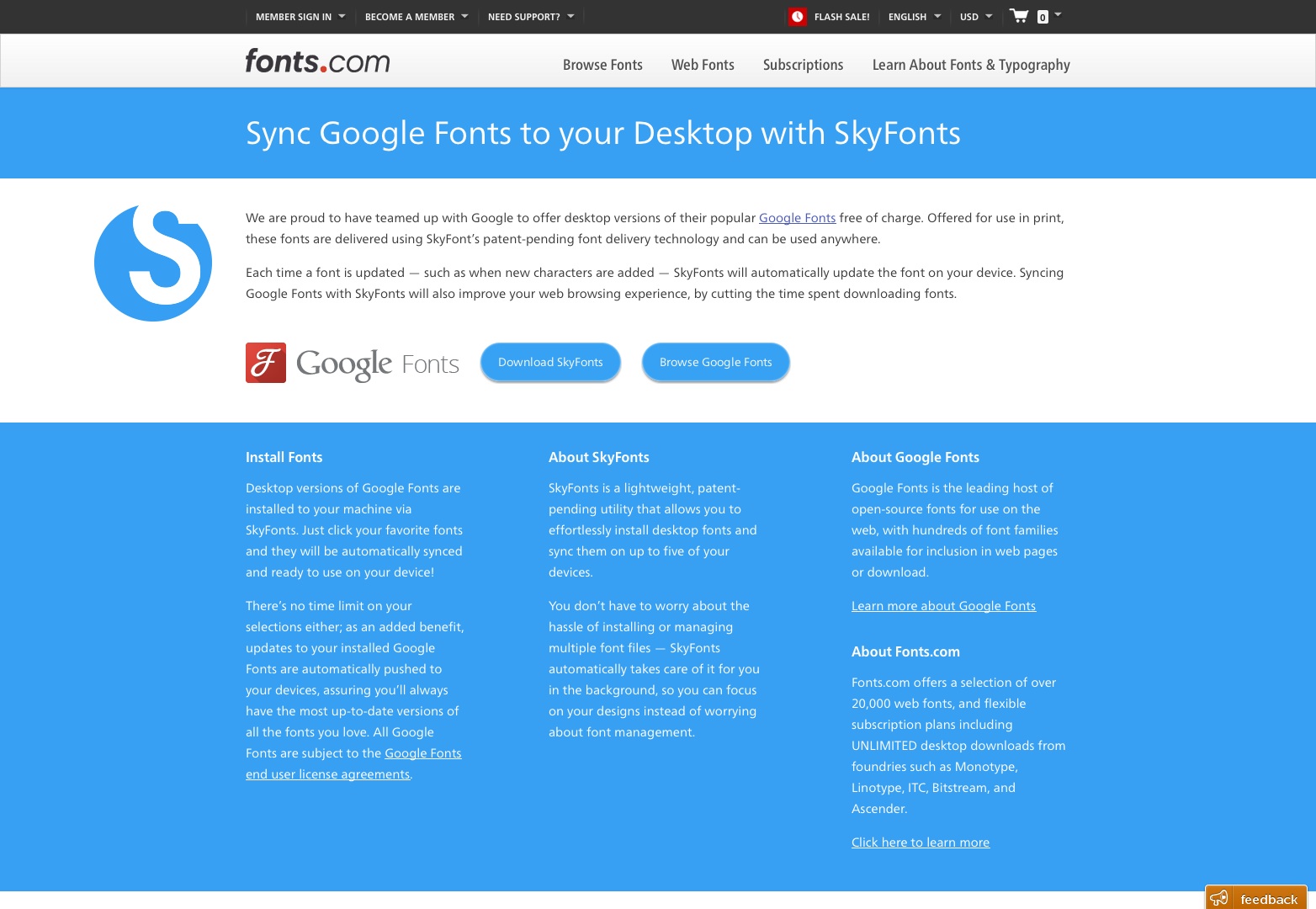Click the Install Fonts heading
The height and width of the screenshot is (909, 1316).
pos(284,457)
